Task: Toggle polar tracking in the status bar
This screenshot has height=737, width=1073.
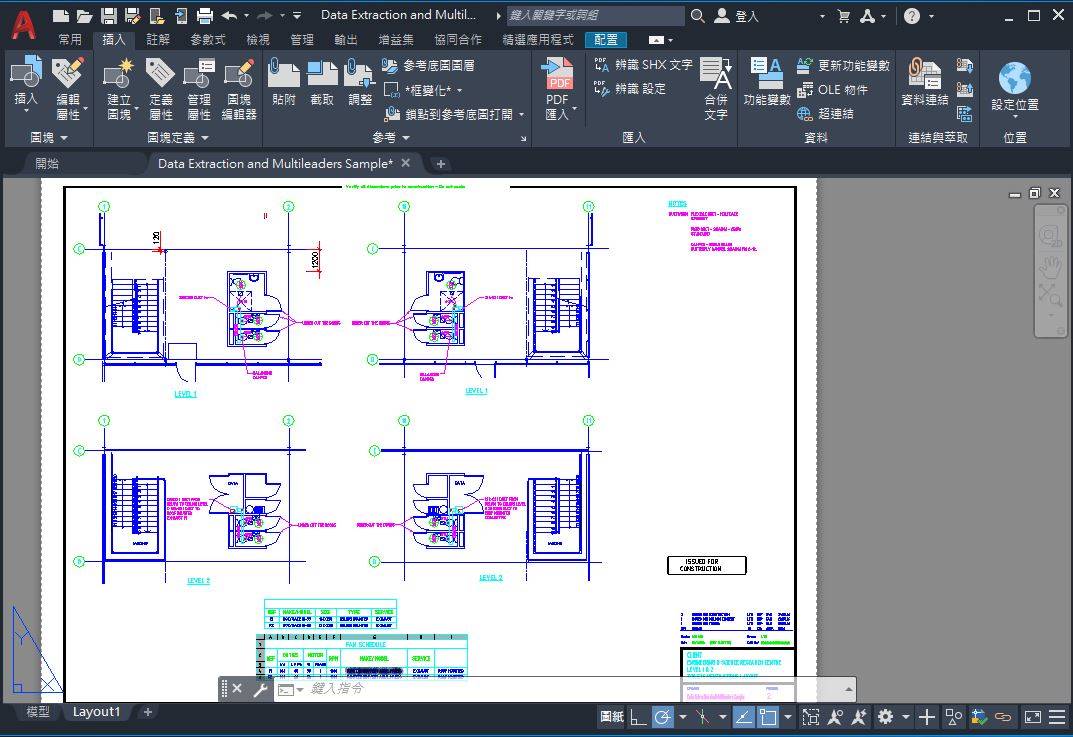Action: [662, 717]
